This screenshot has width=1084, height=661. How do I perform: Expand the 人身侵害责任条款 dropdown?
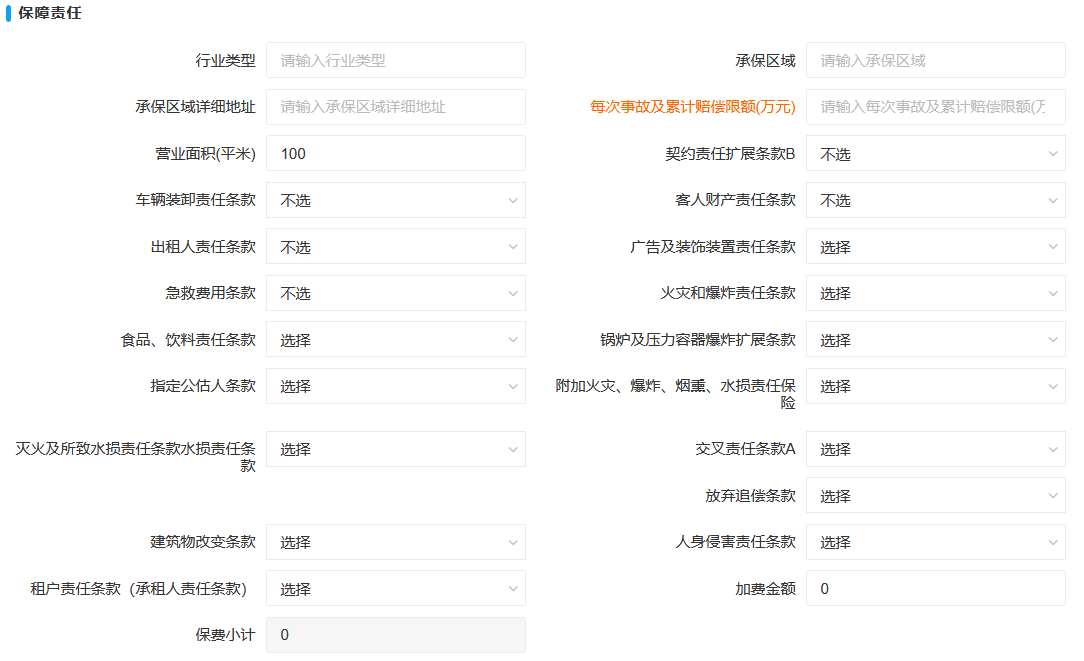[935, 542]
